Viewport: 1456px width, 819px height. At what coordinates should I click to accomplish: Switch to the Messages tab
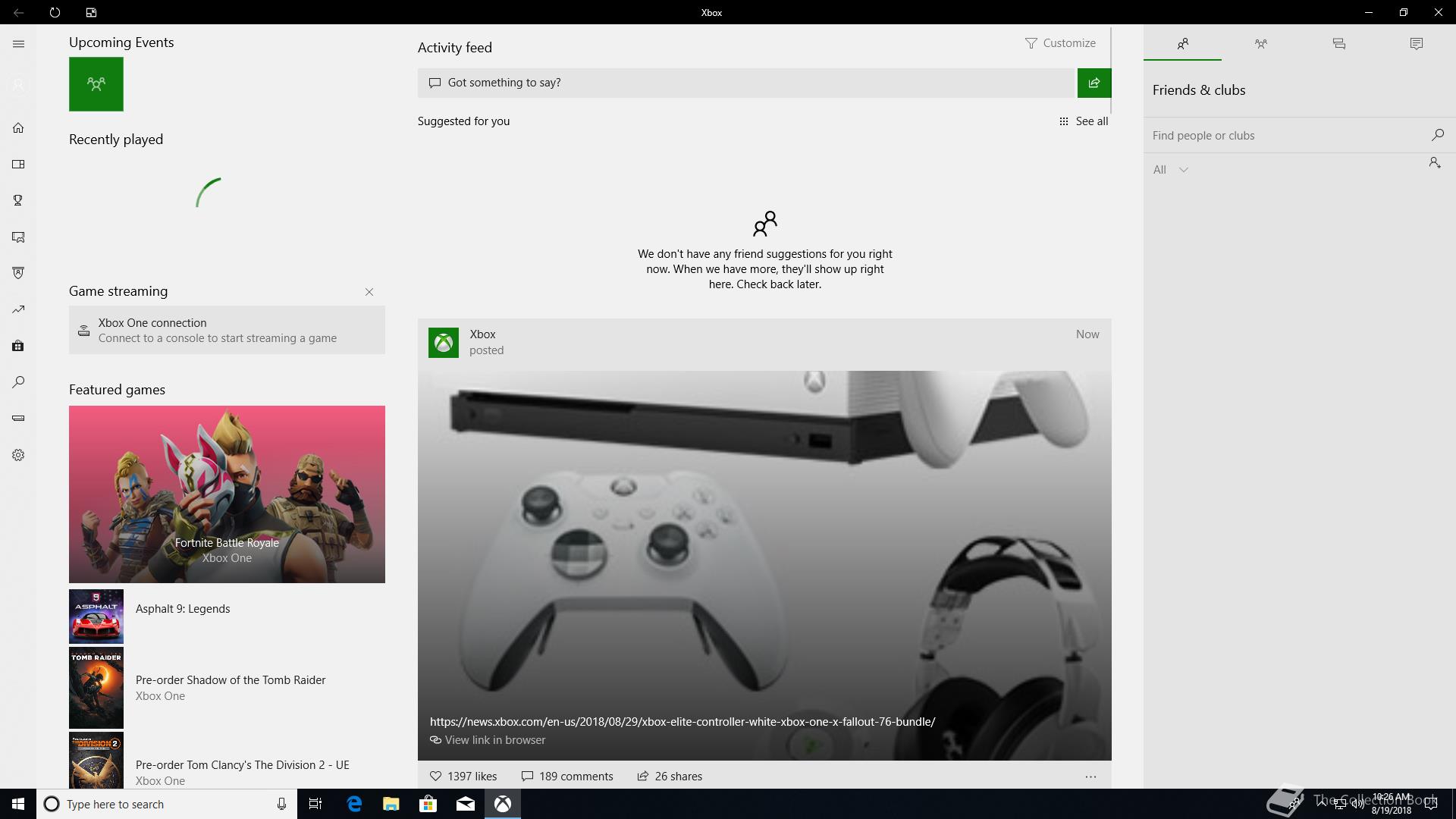coord(1338,44)
